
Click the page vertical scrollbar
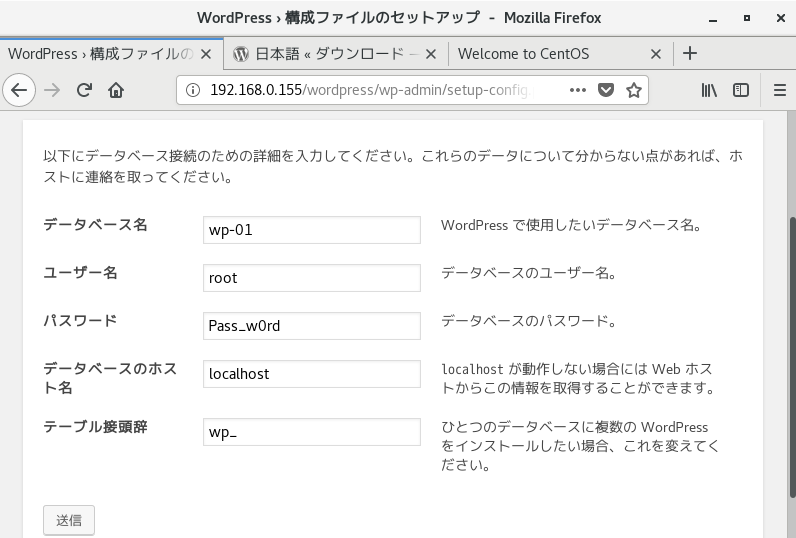coord(792,358)
